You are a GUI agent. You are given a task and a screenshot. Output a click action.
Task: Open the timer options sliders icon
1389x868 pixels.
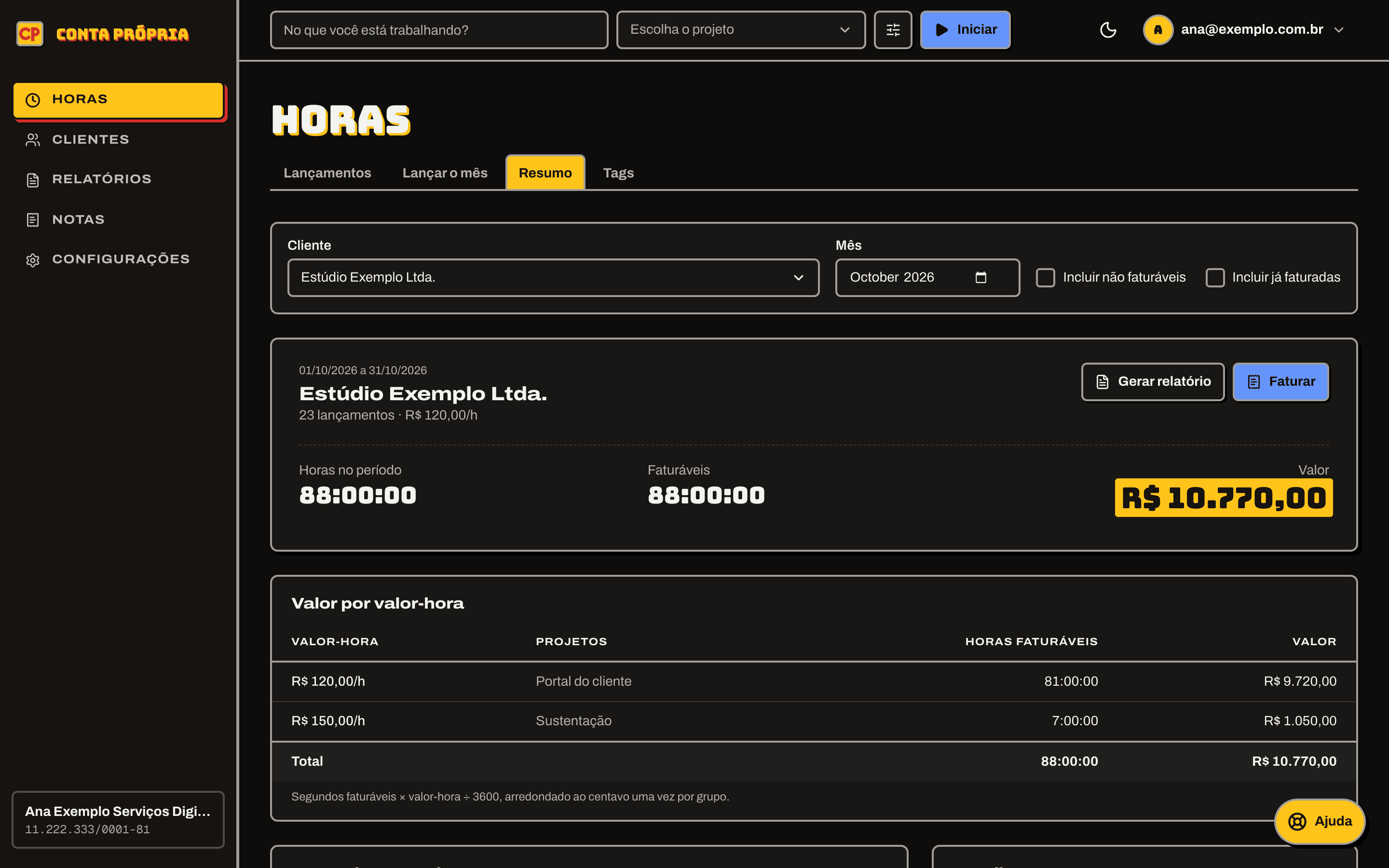coord(893,30)
